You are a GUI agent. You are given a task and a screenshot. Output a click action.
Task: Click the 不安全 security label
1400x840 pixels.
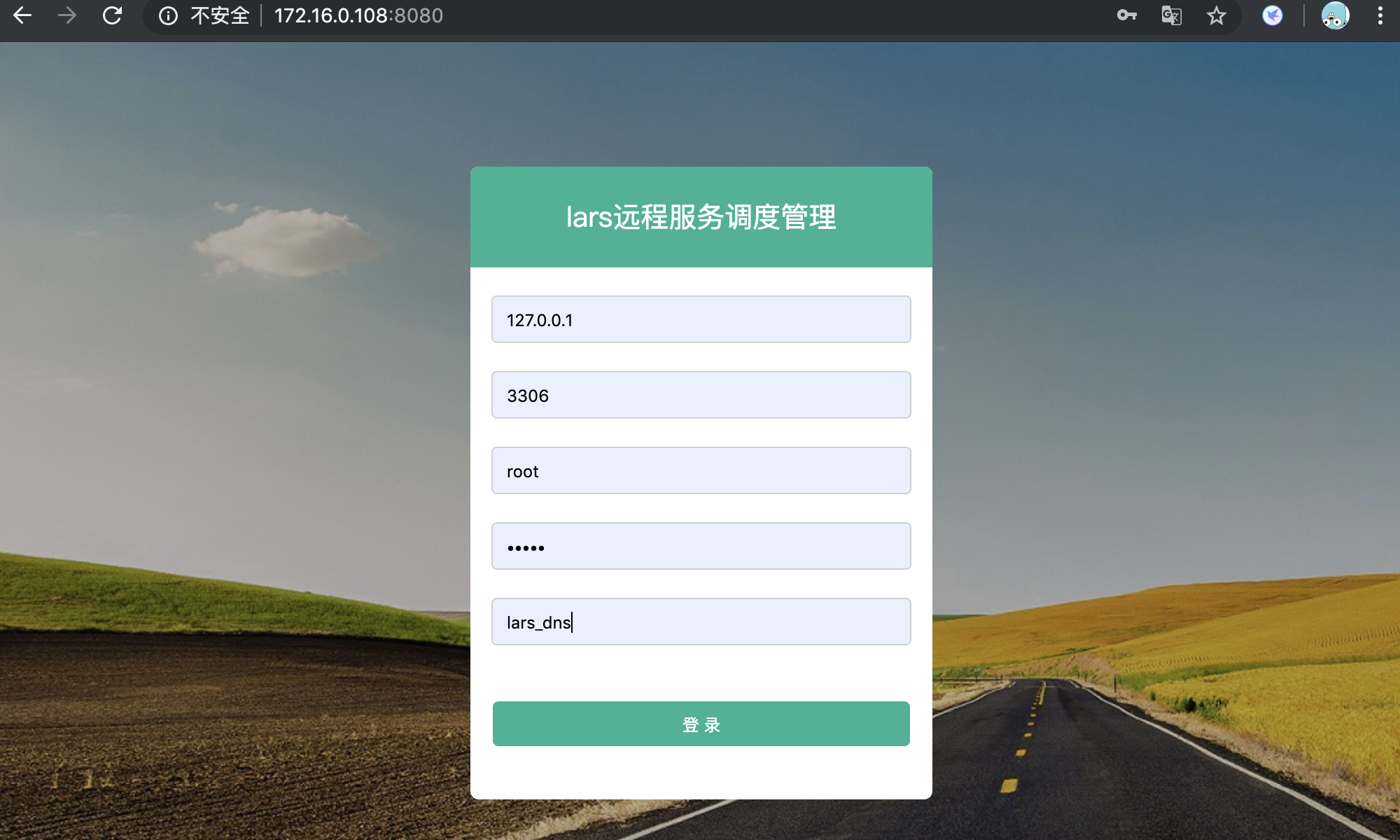point(220,15)
